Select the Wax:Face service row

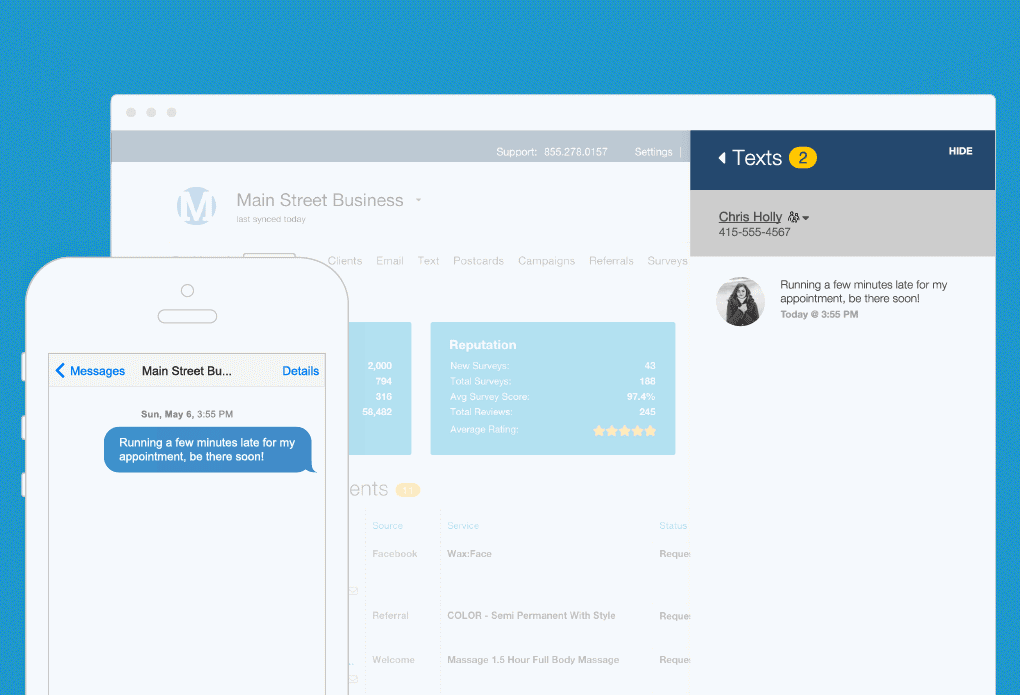tap(469, 554)
